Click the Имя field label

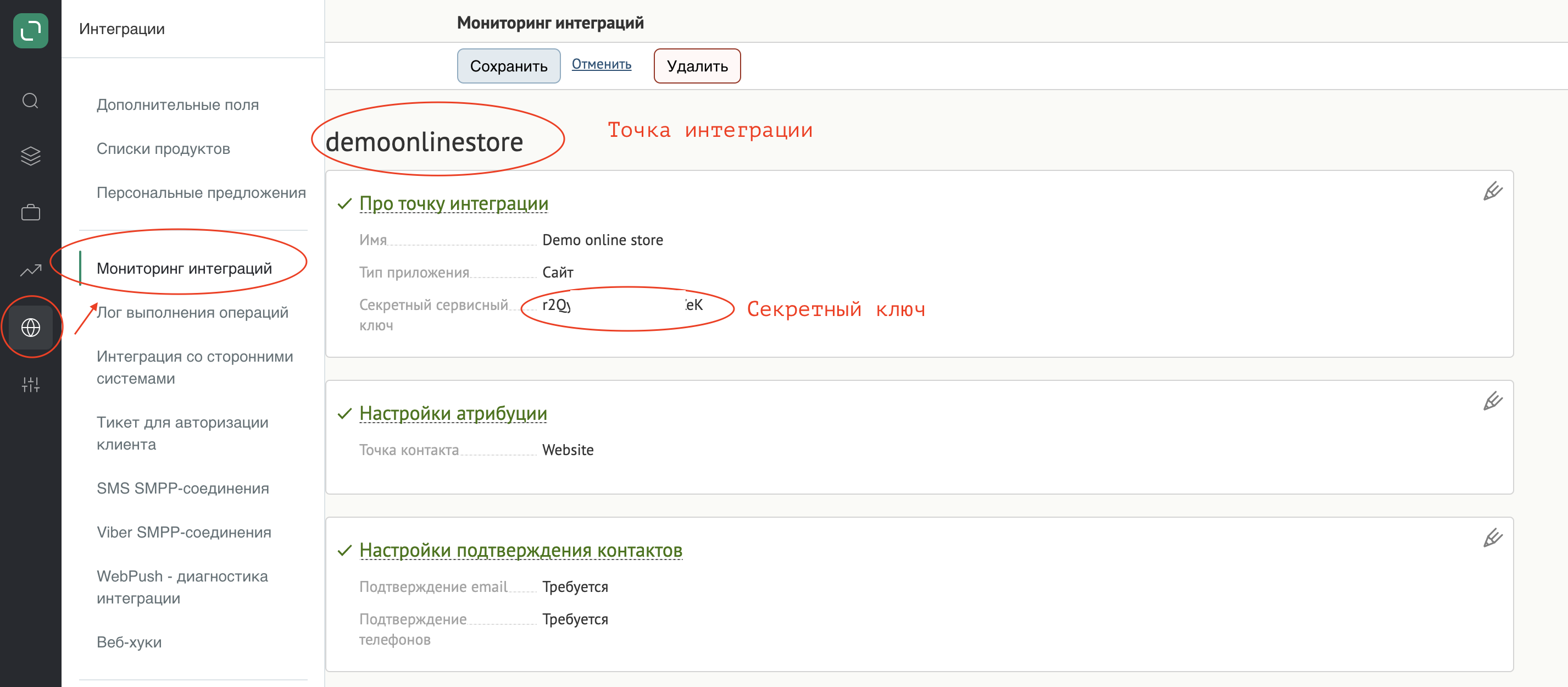[x=373, y=240]
